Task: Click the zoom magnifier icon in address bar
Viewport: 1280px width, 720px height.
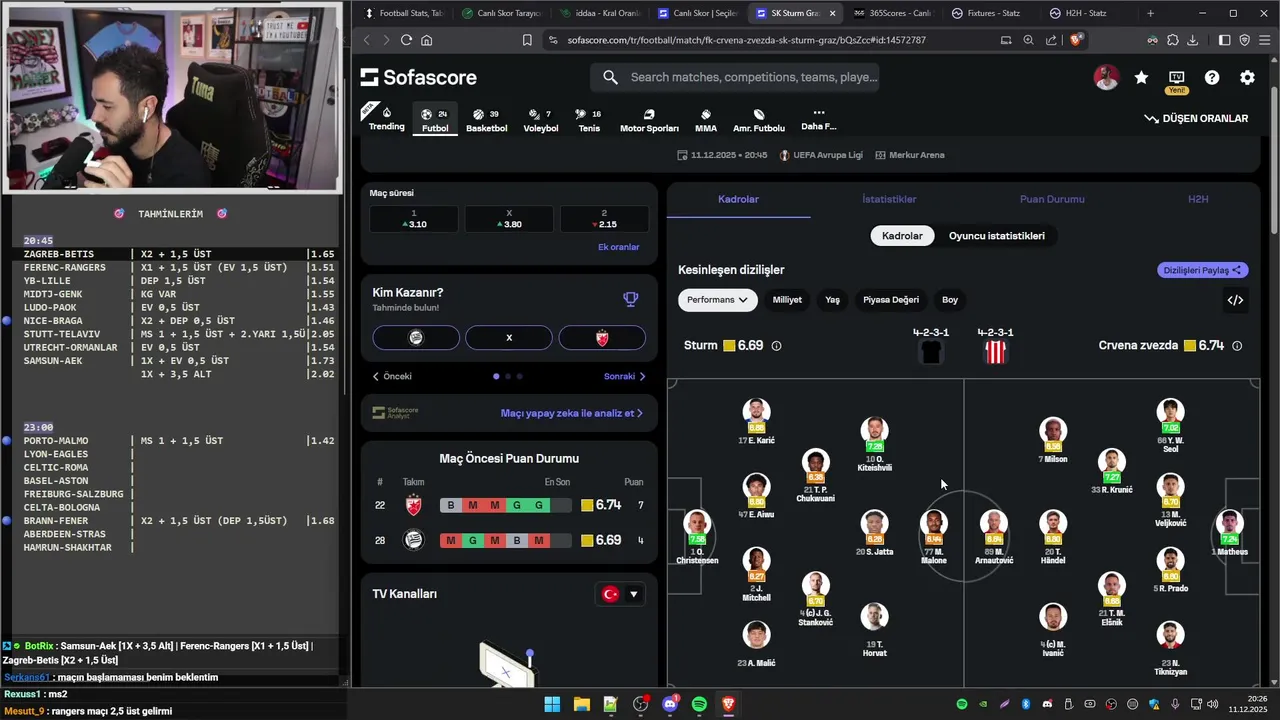Action: pos(1028,40)
